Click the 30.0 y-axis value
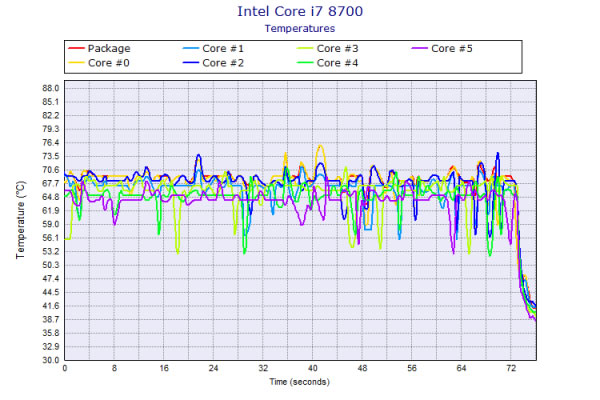The width and height of the screenshot is (600, 400). click(51, 360)
